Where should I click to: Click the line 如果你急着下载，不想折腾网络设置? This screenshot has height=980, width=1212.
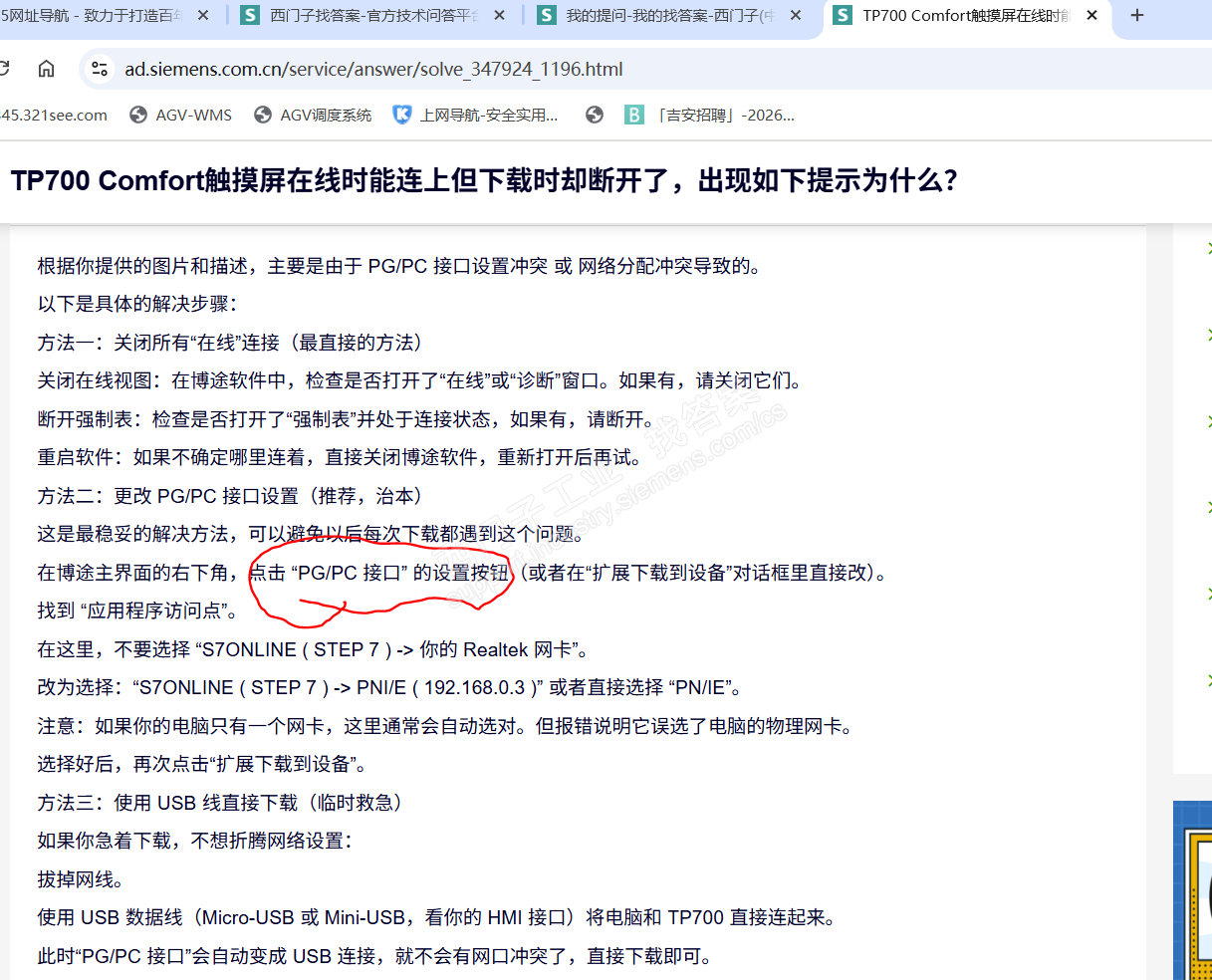pos(195,841)
